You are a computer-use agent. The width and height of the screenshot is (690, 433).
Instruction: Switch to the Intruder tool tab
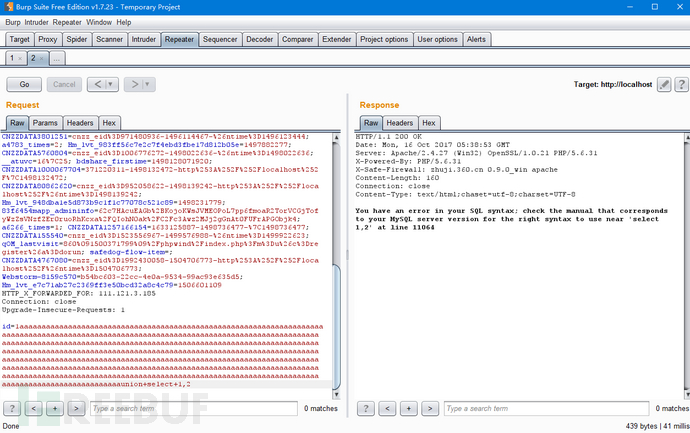click(x=144, y=39)
